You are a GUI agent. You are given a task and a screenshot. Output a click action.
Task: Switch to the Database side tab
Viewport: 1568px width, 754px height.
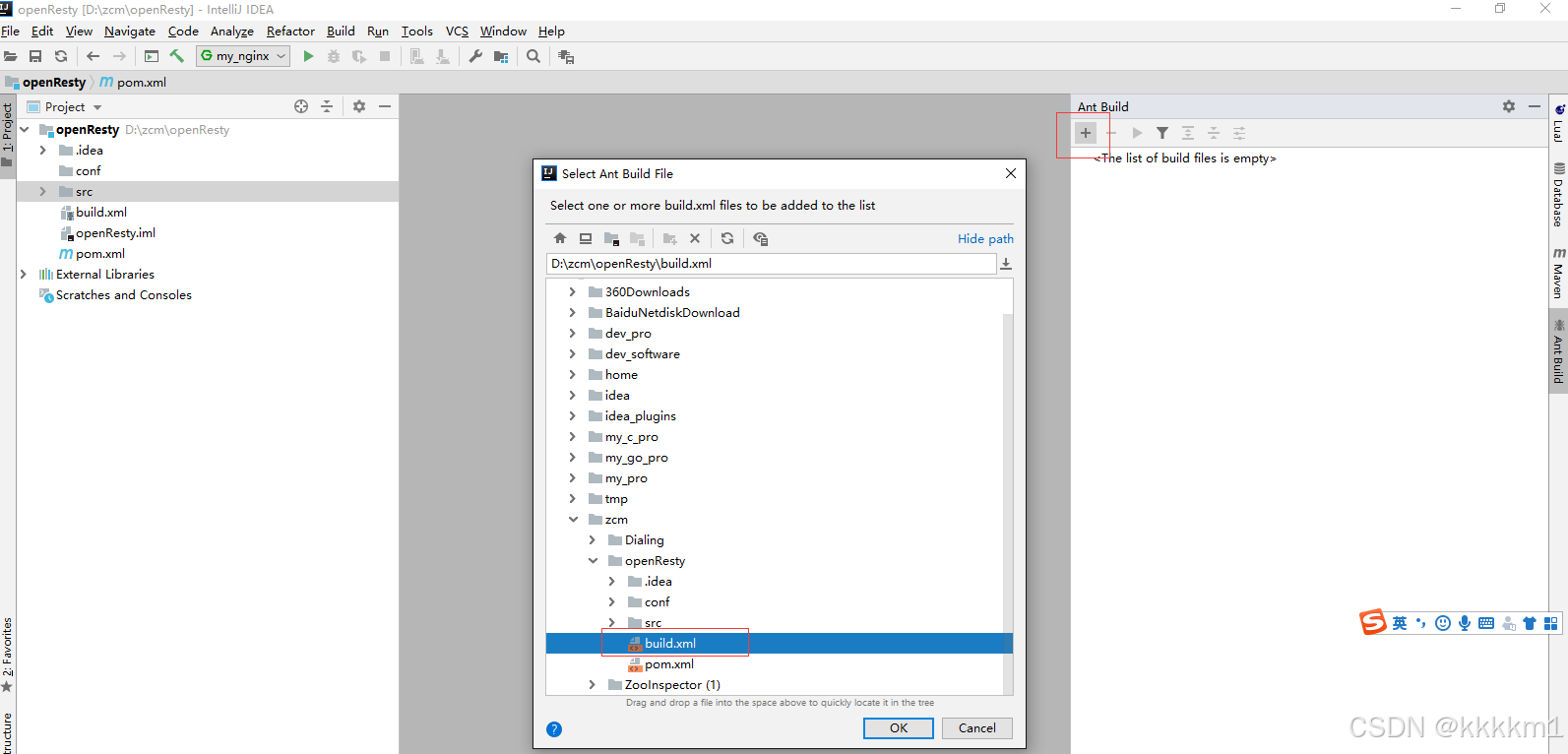tap(1558, 196)
